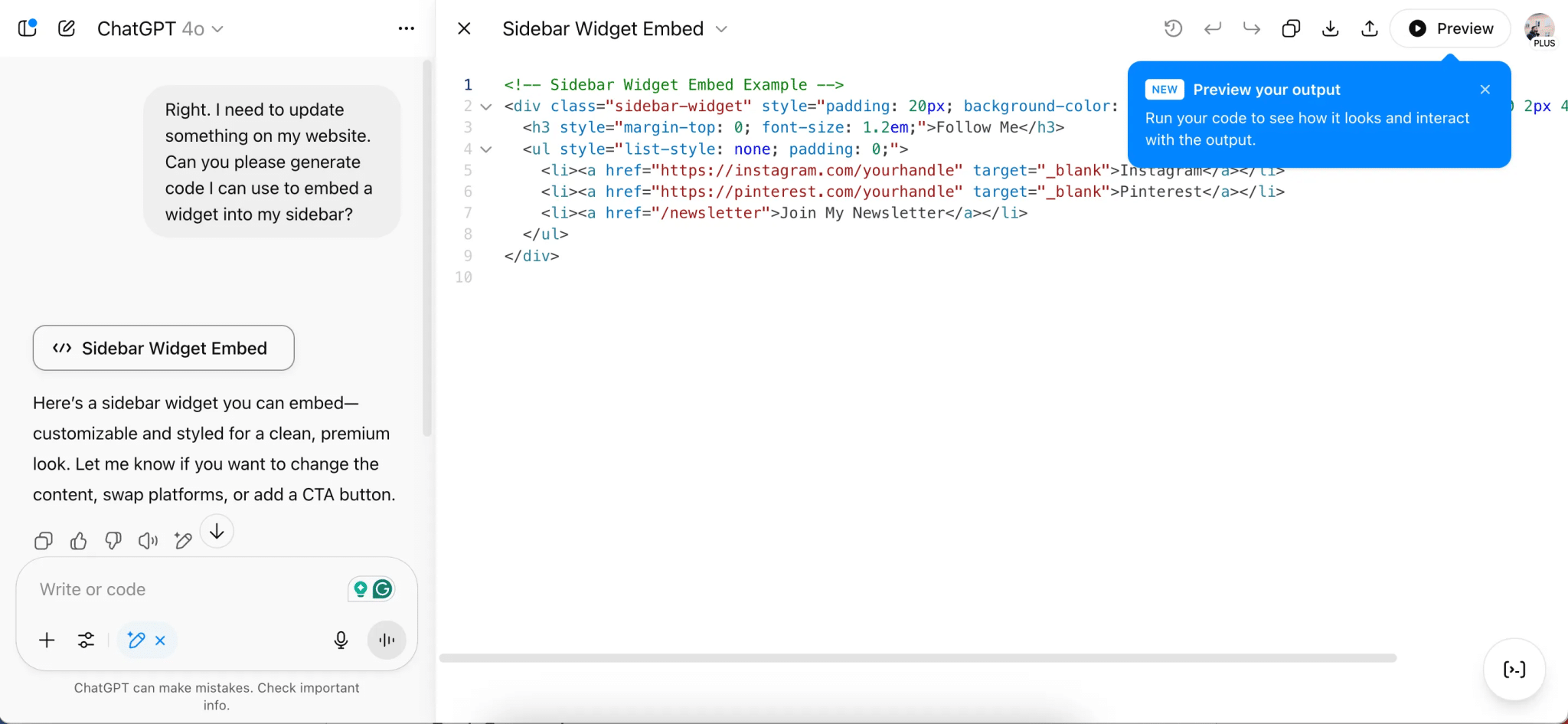Share the canvas code snippet

pyautogui.click(x=1368, y=28)
